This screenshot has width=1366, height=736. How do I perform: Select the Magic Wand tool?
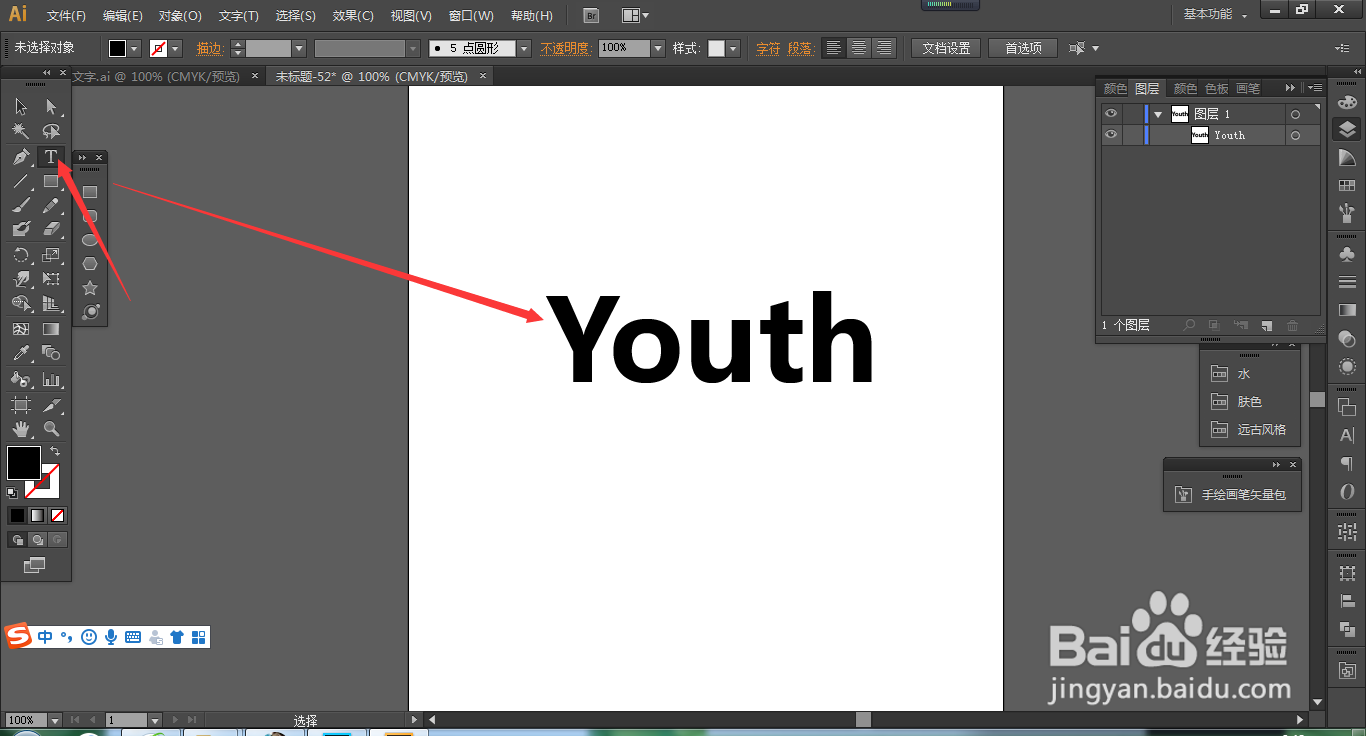click(x=21, y=131)
